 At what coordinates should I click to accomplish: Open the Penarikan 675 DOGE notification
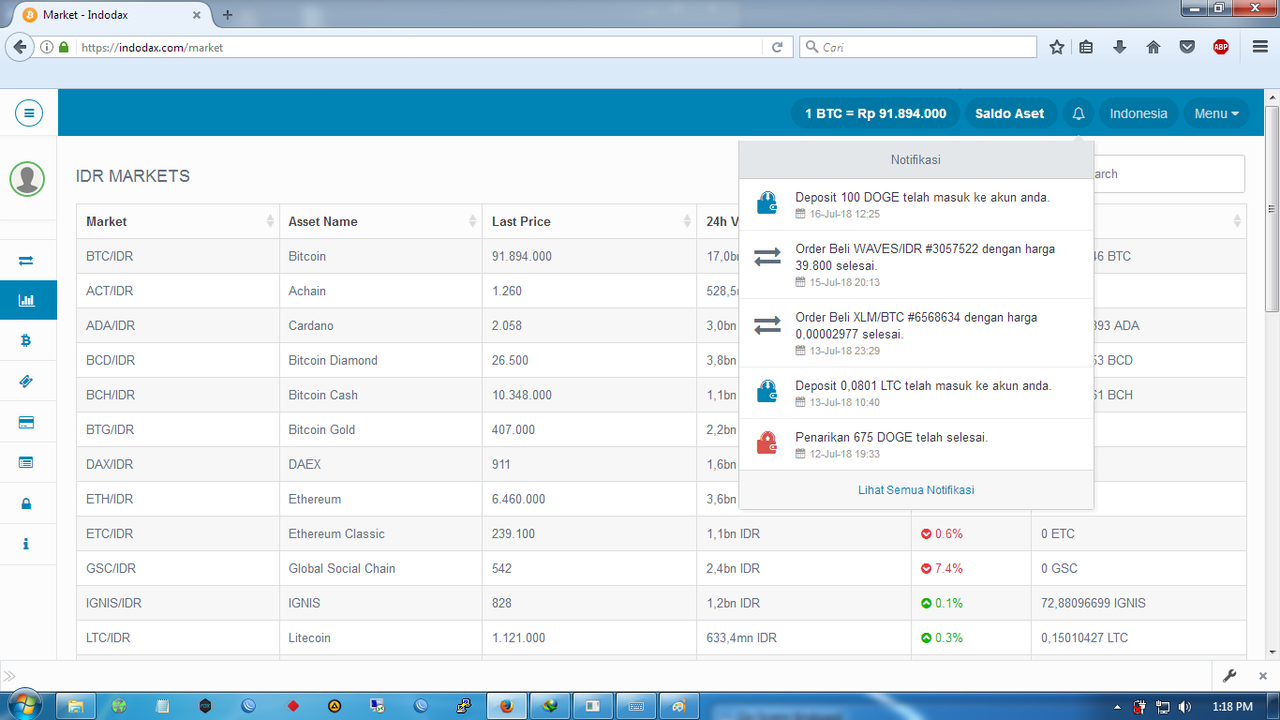click(x=916, y=445)
